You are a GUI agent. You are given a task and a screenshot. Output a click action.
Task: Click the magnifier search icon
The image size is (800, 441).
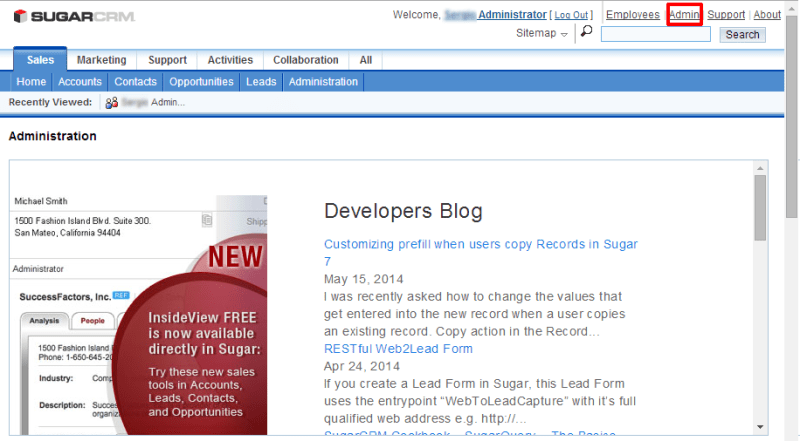[x=586, y=32]
